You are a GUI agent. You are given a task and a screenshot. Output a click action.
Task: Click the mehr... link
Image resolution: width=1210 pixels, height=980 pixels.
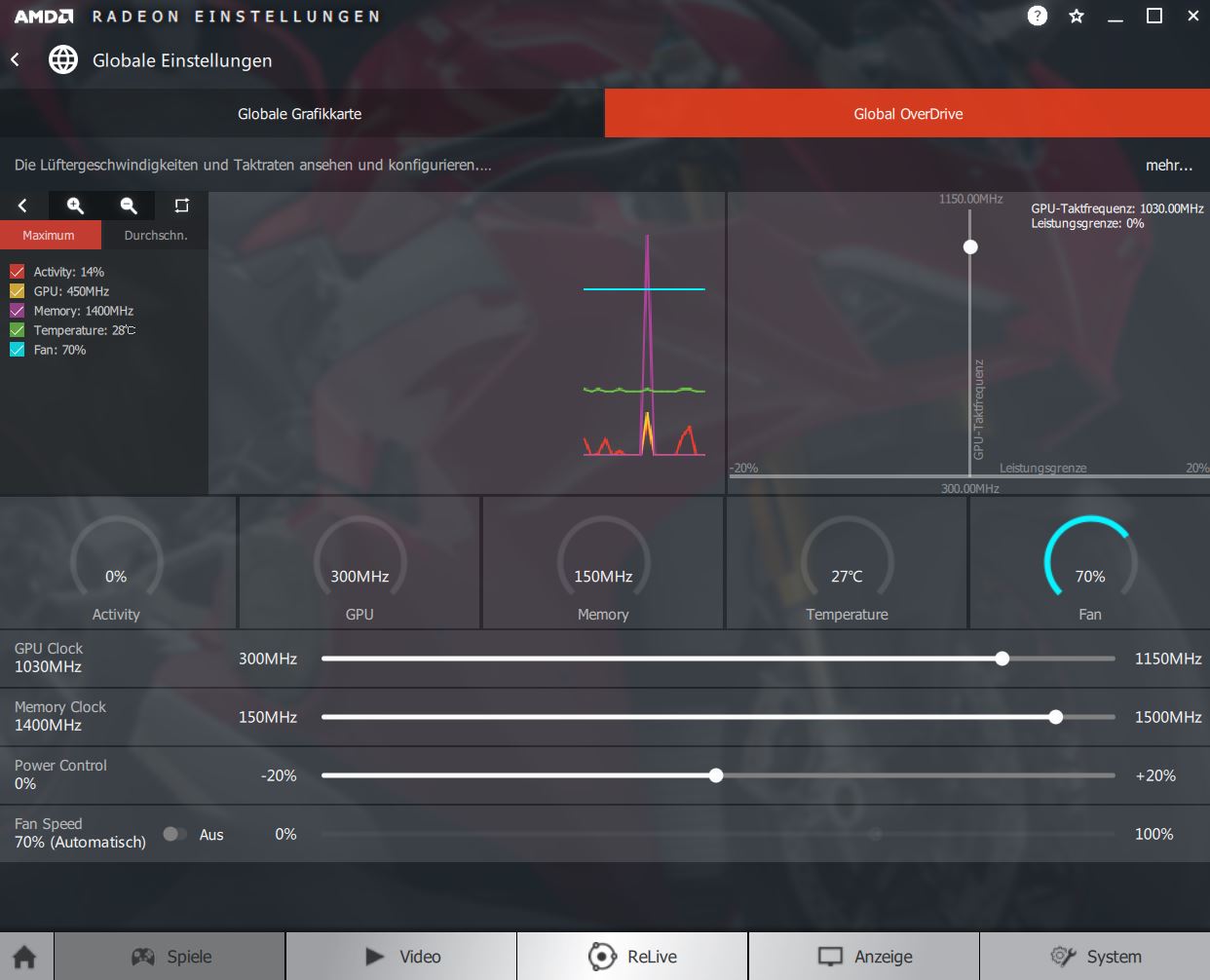[1169, 165]
